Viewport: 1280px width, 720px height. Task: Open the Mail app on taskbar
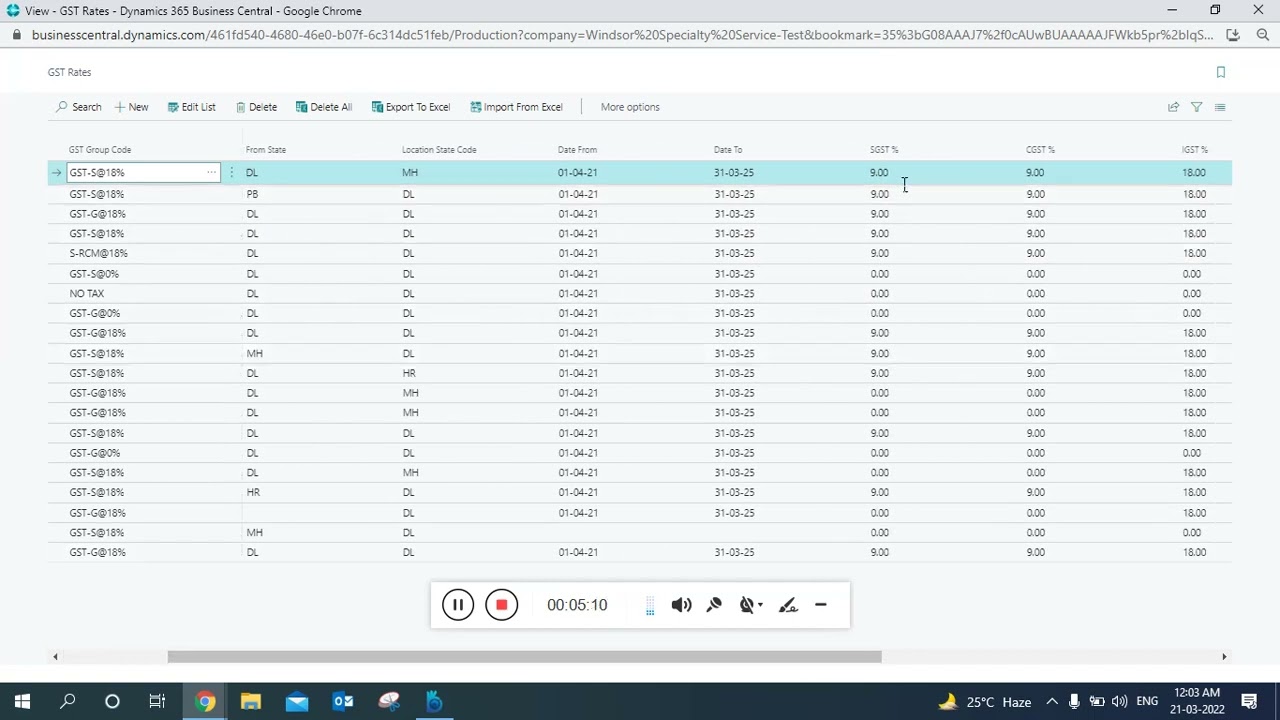(x=297, y=701)
